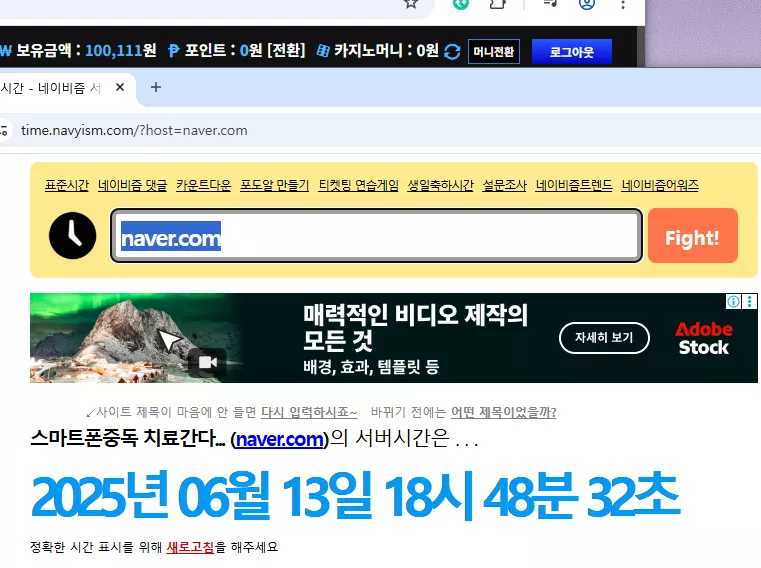Click the bookmark star icon
761x568 pixels.
(x=411, y=4)
